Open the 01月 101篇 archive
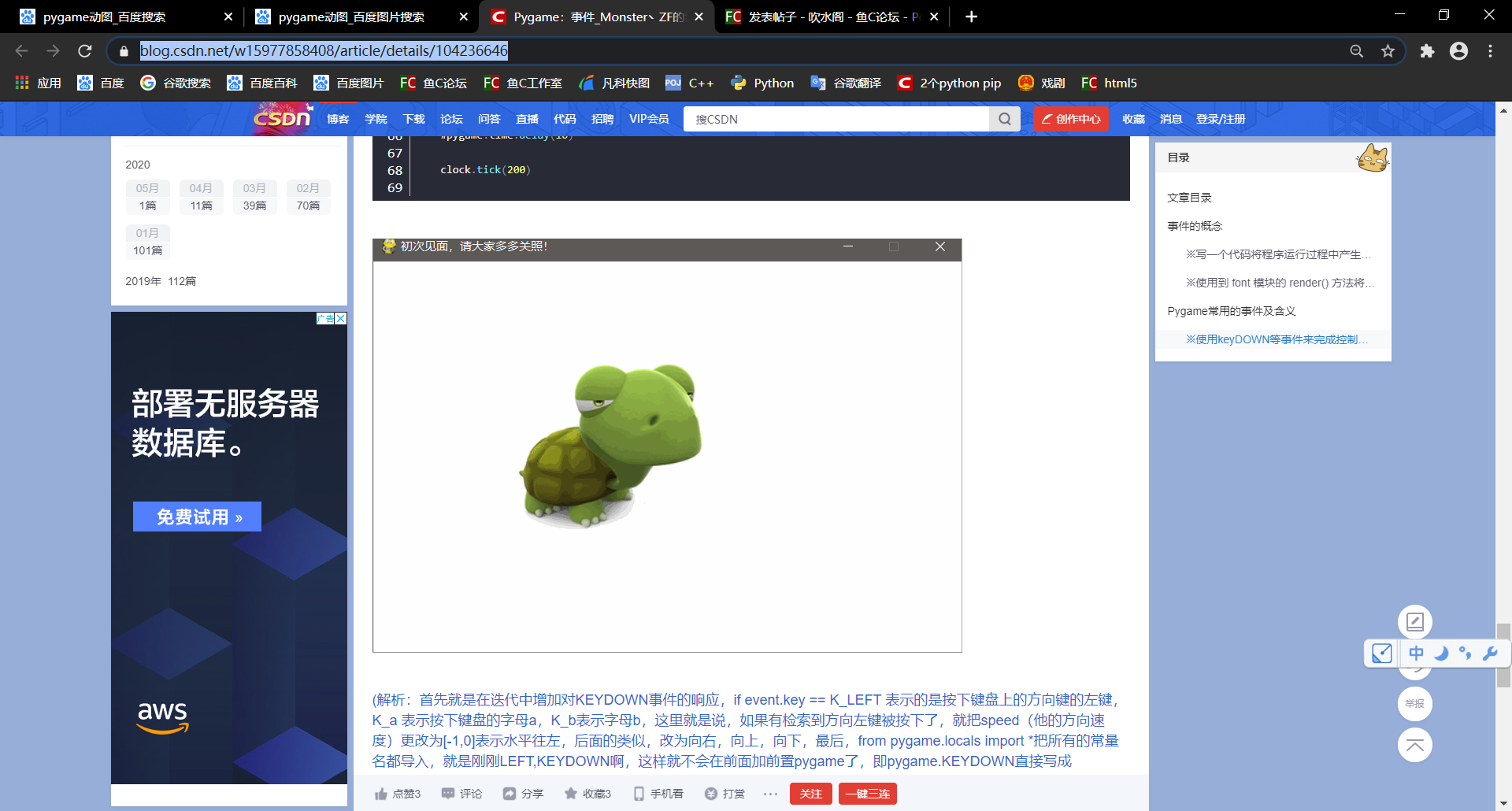 pos(147,242)
